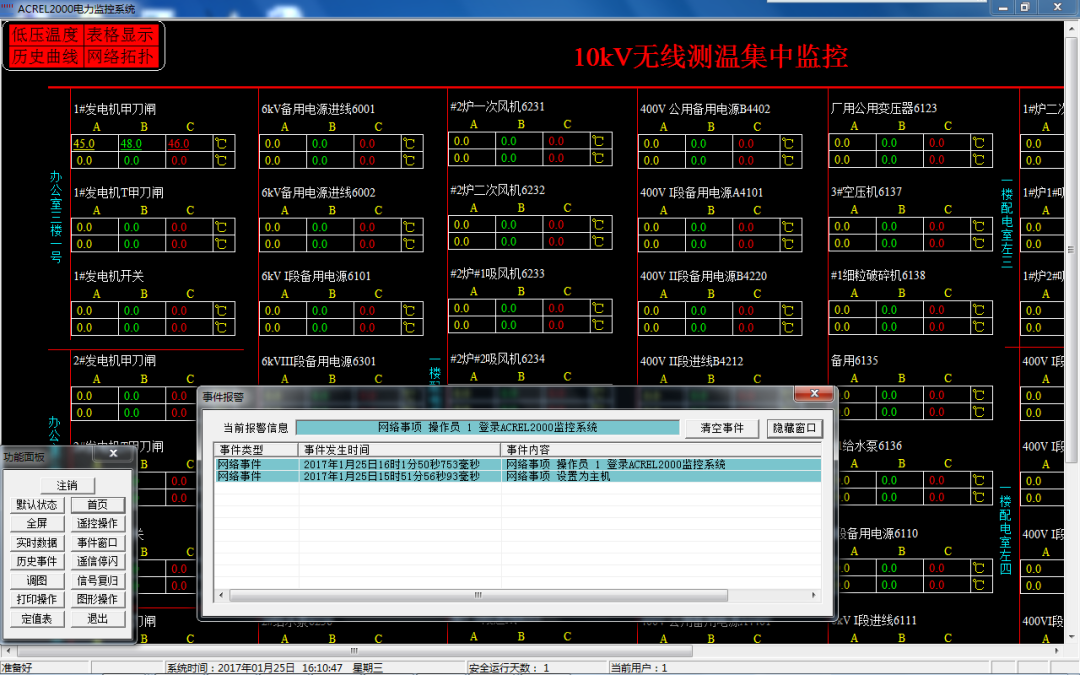1080x675 pixels.
Task: Click 注销 to log out
Action: pyautogui.click(x=69, y=484)
